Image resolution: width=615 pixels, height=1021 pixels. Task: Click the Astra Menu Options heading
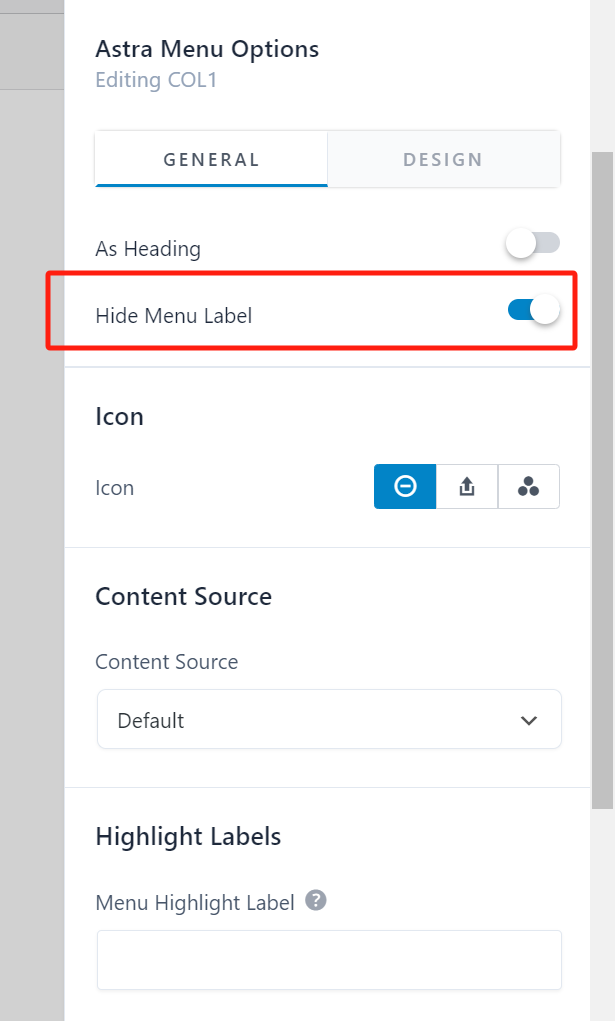point(207,48)
